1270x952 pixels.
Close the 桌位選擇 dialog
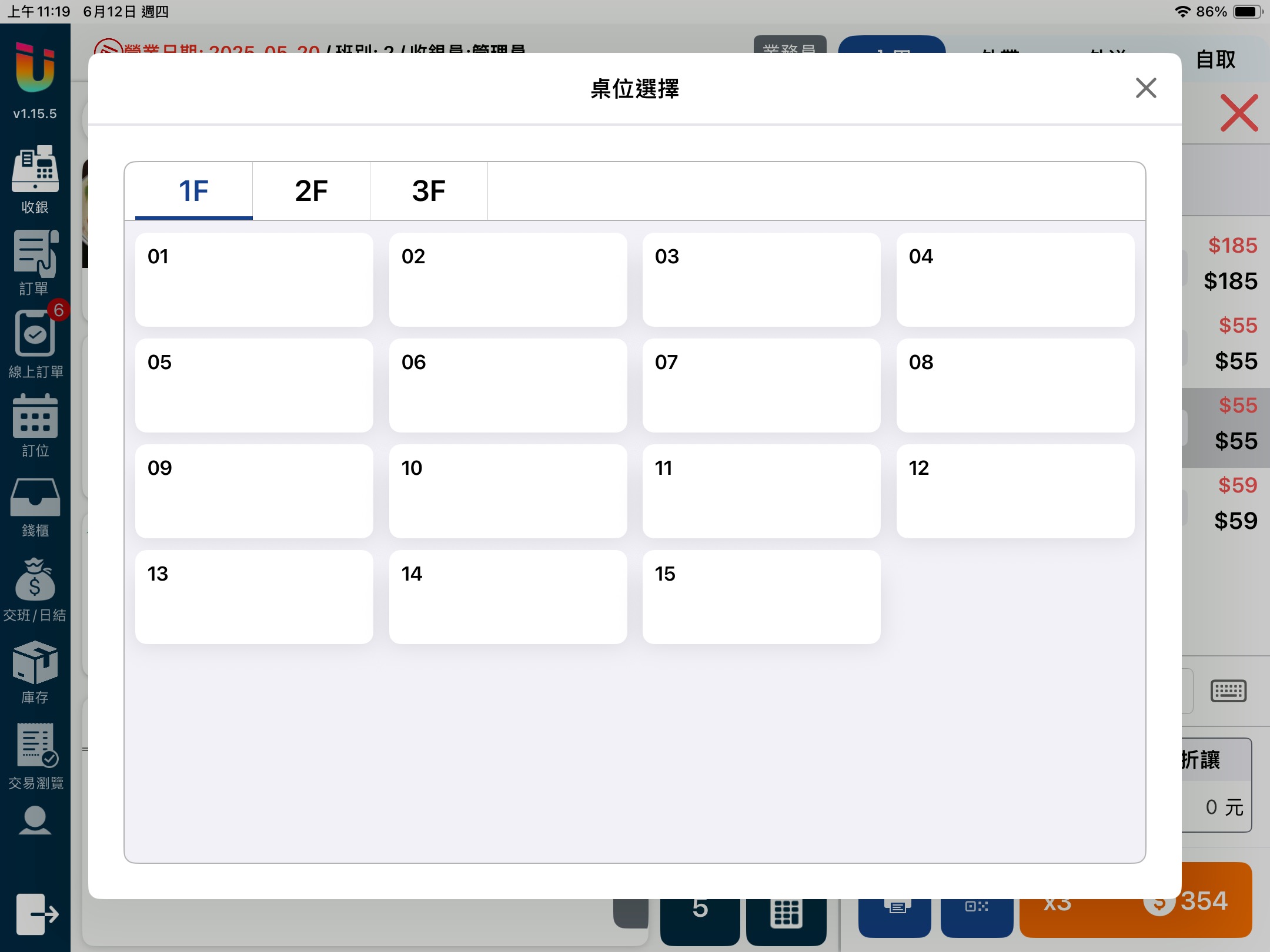coord(1145,88)
